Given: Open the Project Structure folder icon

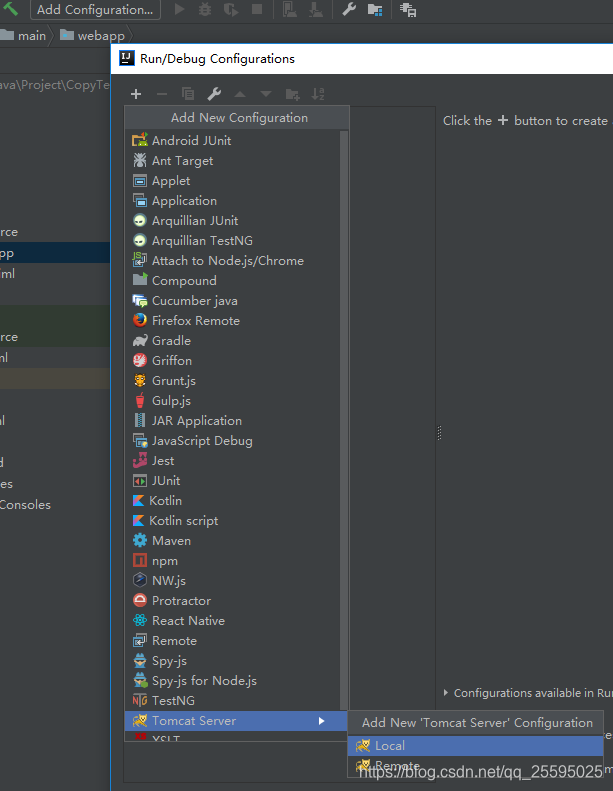Looking at the screenshot, I should point(375,9).
